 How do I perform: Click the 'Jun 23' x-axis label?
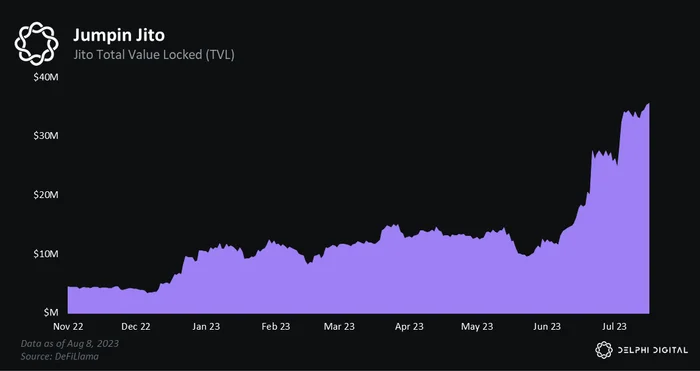(x=547, y=326)
